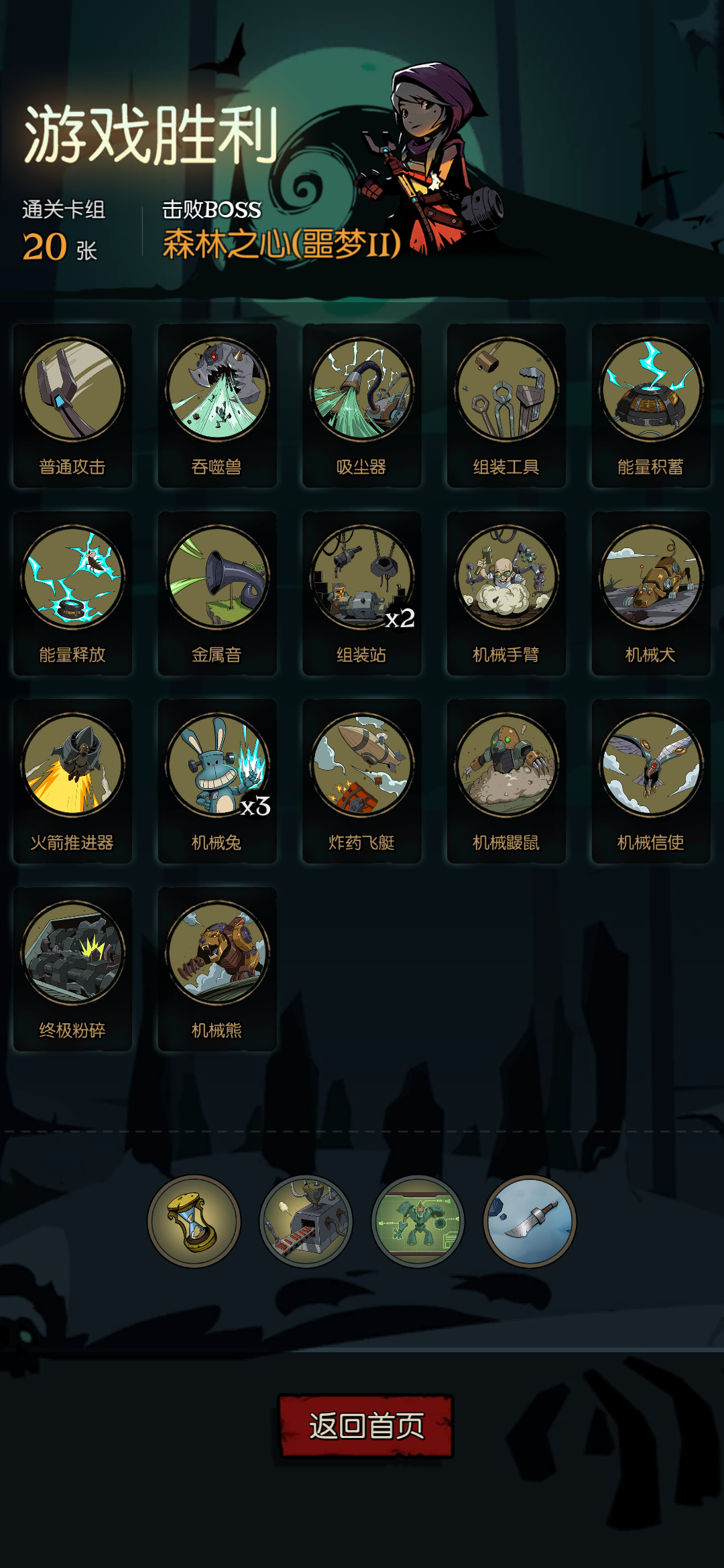The width and height of the screenshot is (724, 1568).
Task: Tap the 火箭推进器 card
Action: coord(72,781)
